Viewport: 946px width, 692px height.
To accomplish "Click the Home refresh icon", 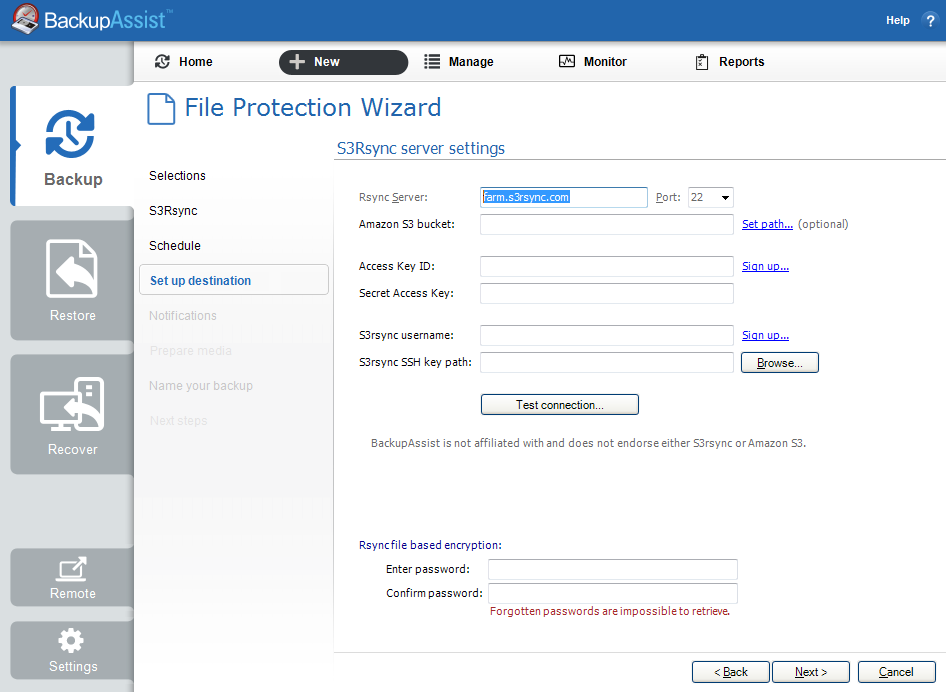I will (x=162, y=62).
